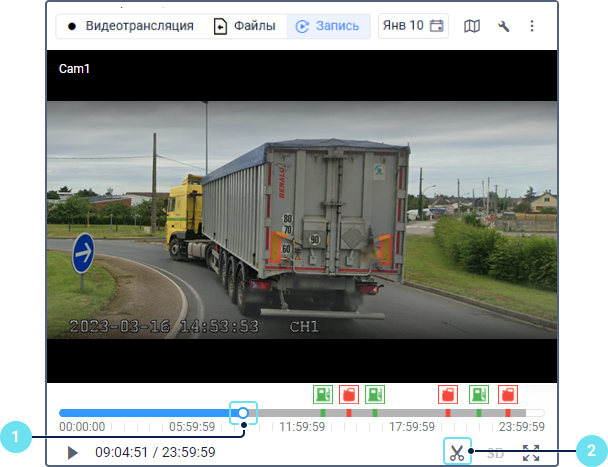This screenshot has width=608, height=467.
Task: Toggle SD video quality
Action: point(495,453)
